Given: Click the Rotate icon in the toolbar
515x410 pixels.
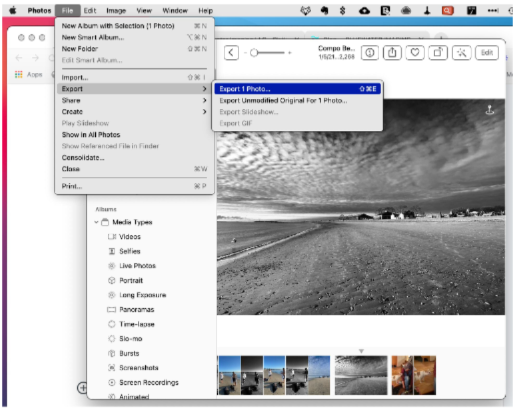Looking at the screenshot, I should (438, 53).
